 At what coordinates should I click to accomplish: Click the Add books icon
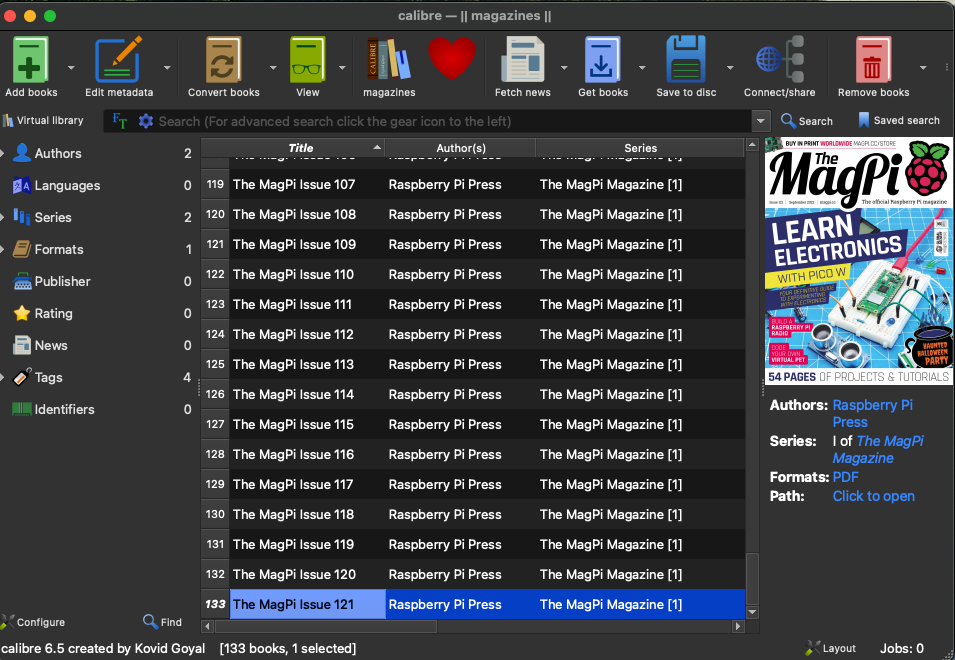point(31,61)
